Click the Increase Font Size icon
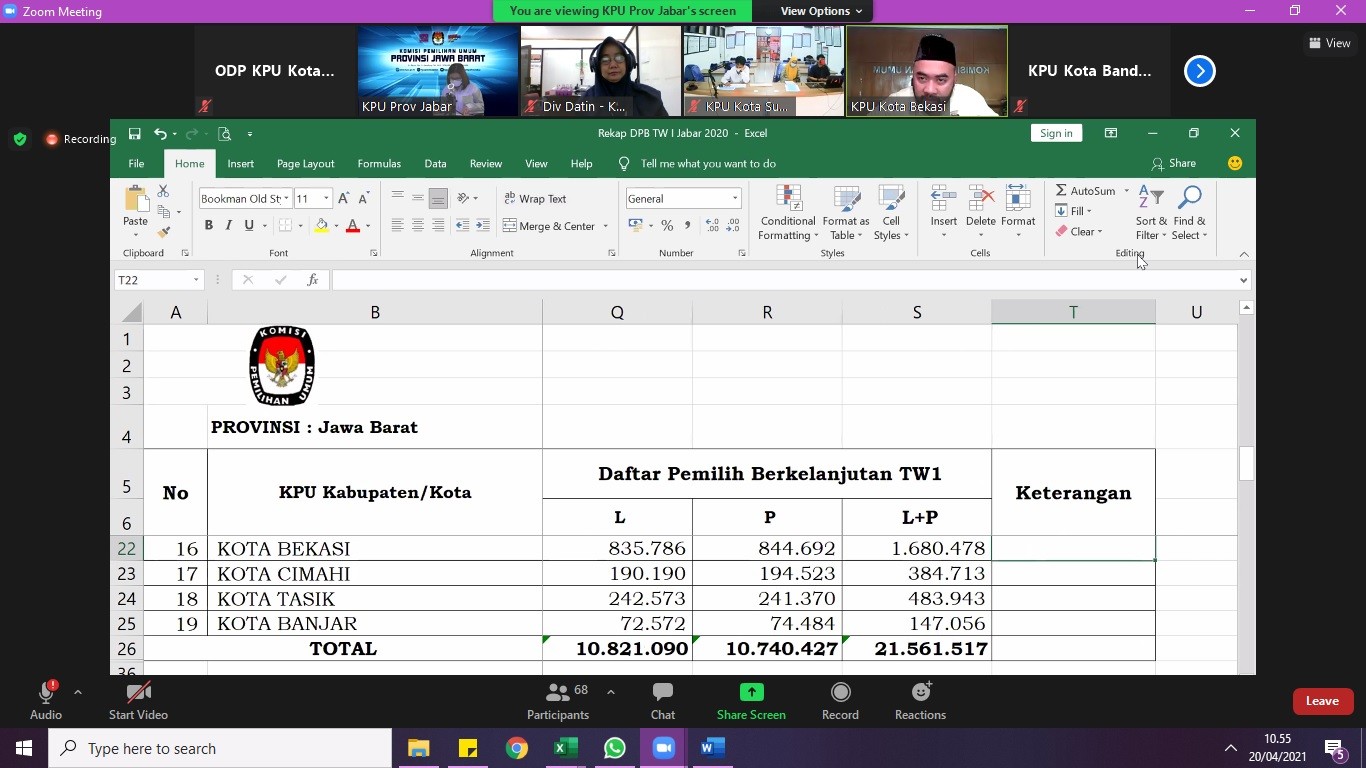The height and width of the screenshot is (768, 1366). [344, 198]
